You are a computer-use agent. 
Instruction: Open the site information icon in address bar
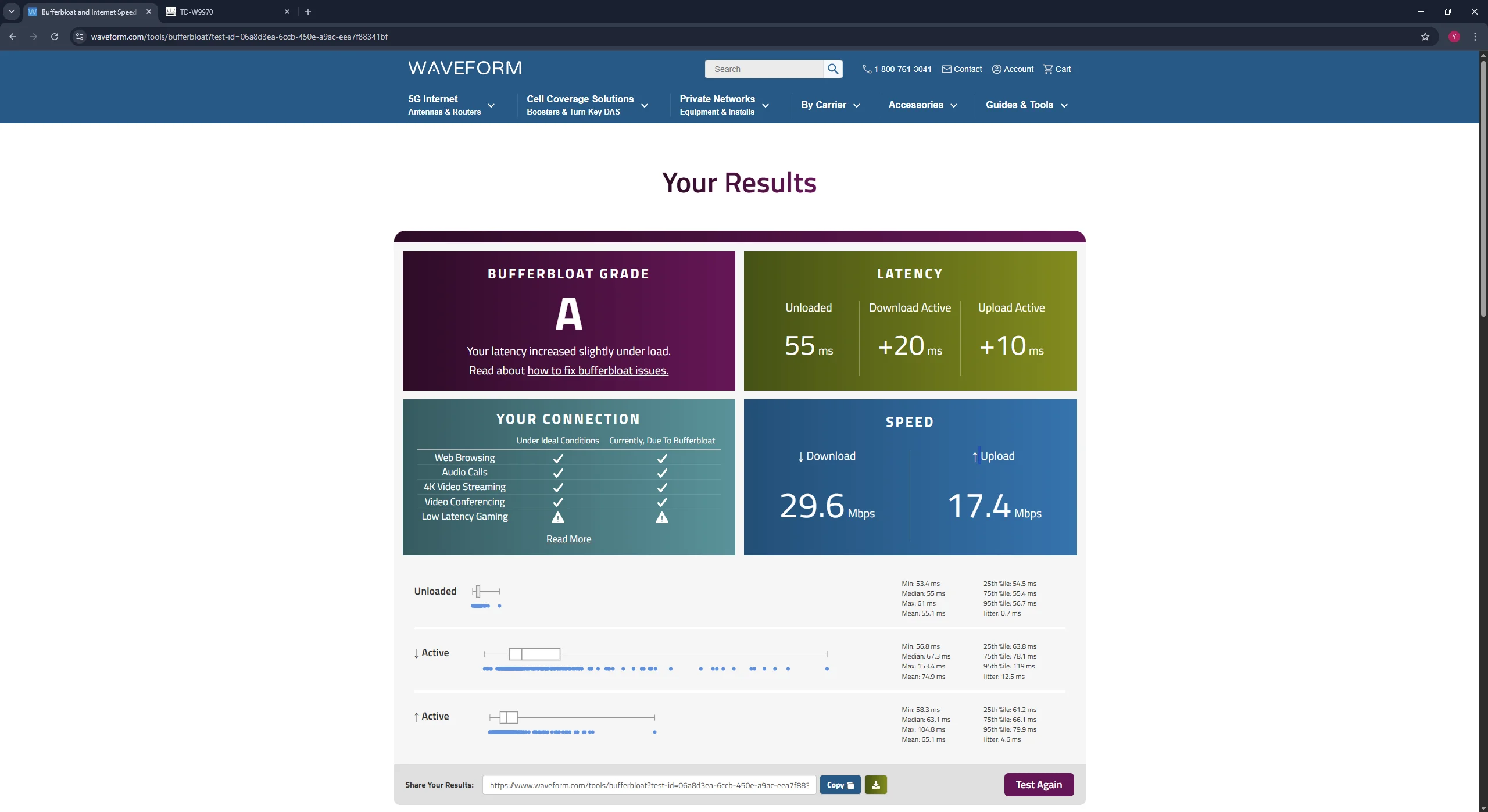tap(80, 37)
